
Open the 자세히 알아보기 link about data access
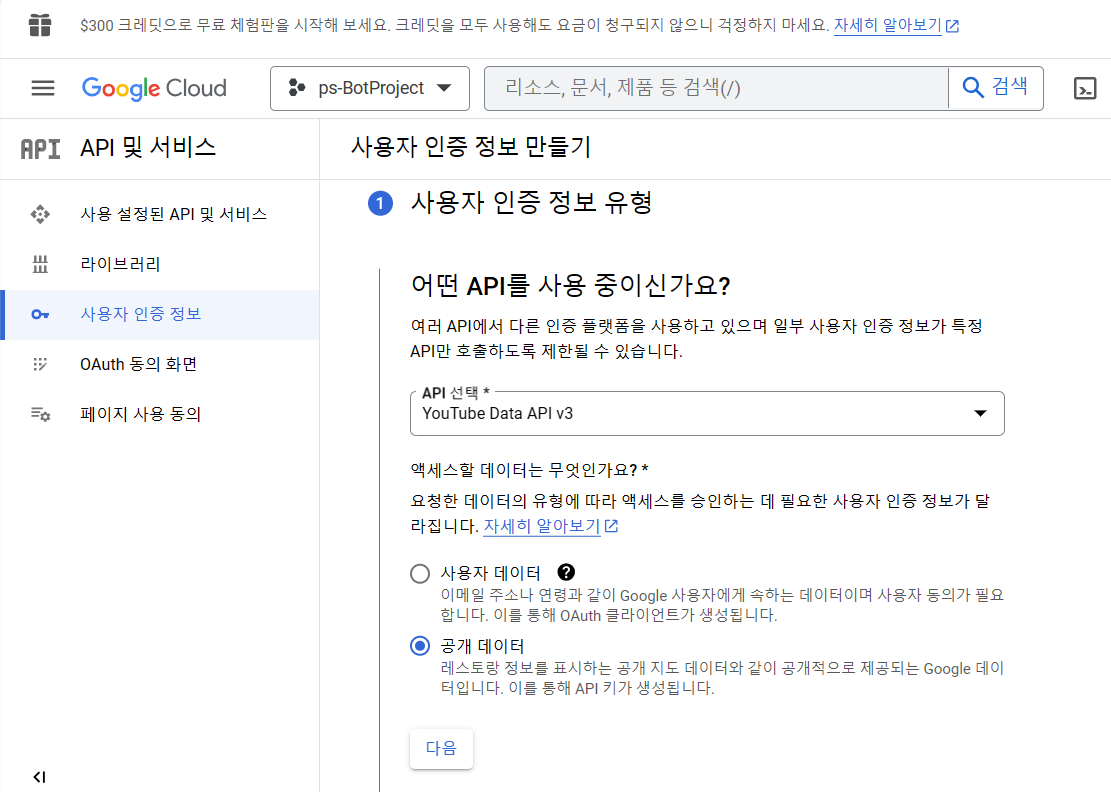pos(551,526)
